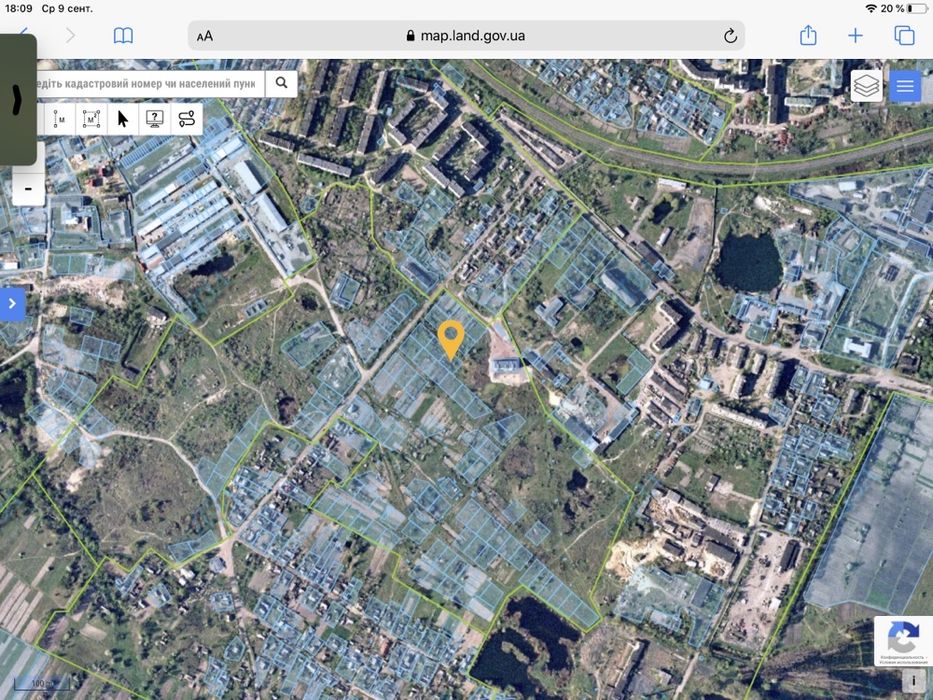Click the magnifier search button

281,83
